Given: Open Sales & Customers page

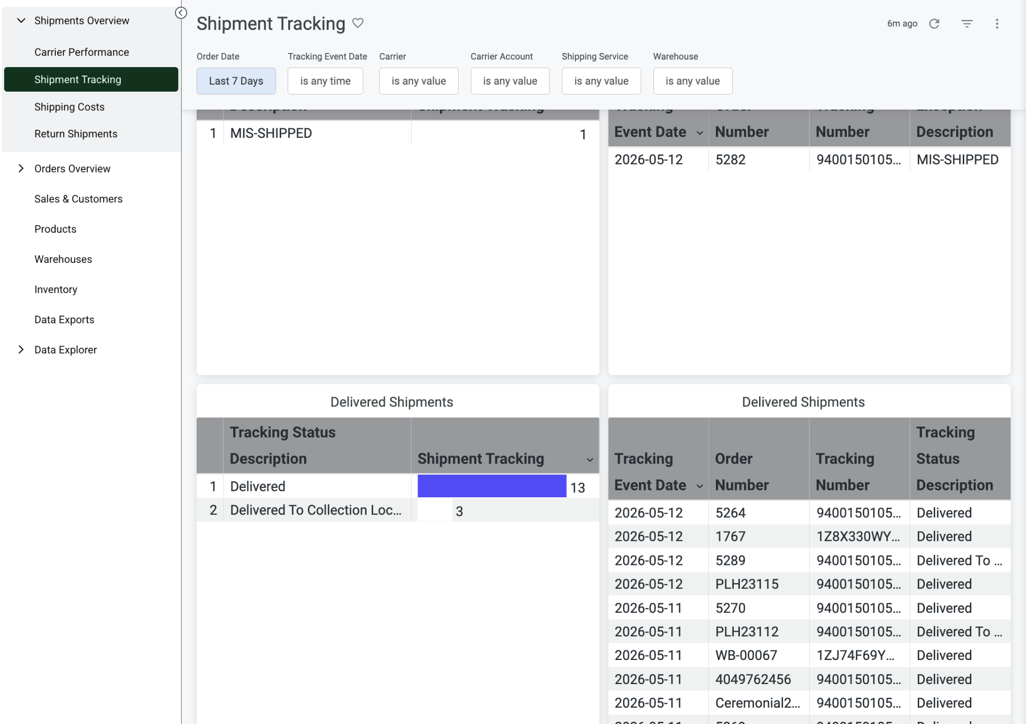Looking at the screenshot, I should click(79, 198).
